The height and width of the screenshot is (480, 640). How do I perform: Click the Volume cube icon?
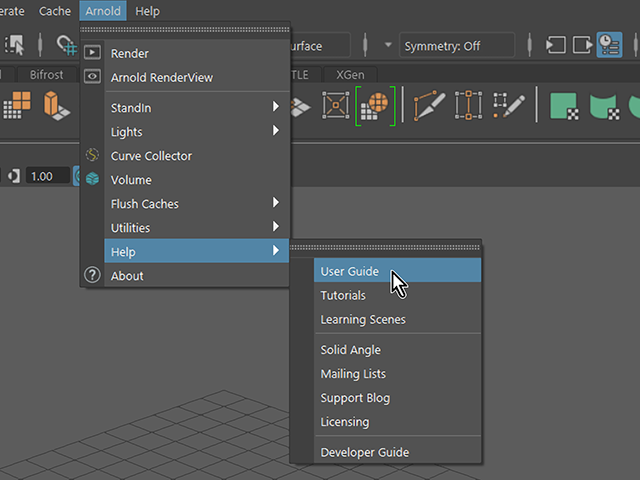pos(92,178)
